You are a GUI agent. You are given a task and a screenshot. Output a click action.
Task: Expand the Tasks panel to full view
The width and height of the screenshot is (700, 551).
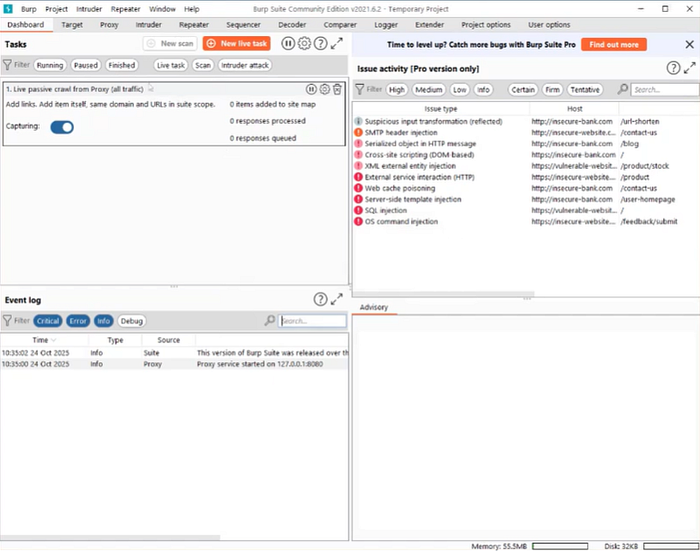tap(337, 43)
